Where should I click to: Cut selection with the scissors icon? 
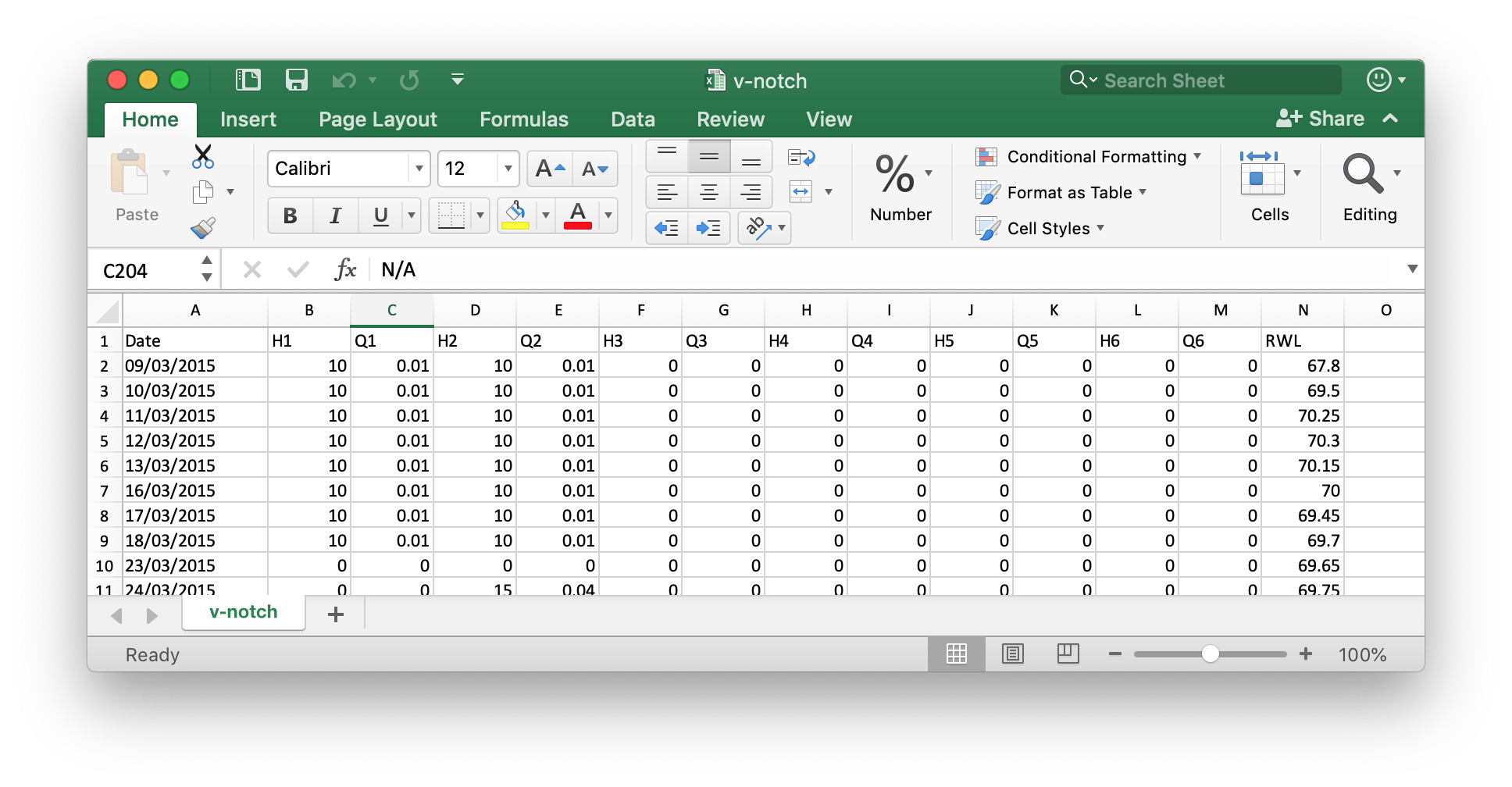click(x=203, y=156)
